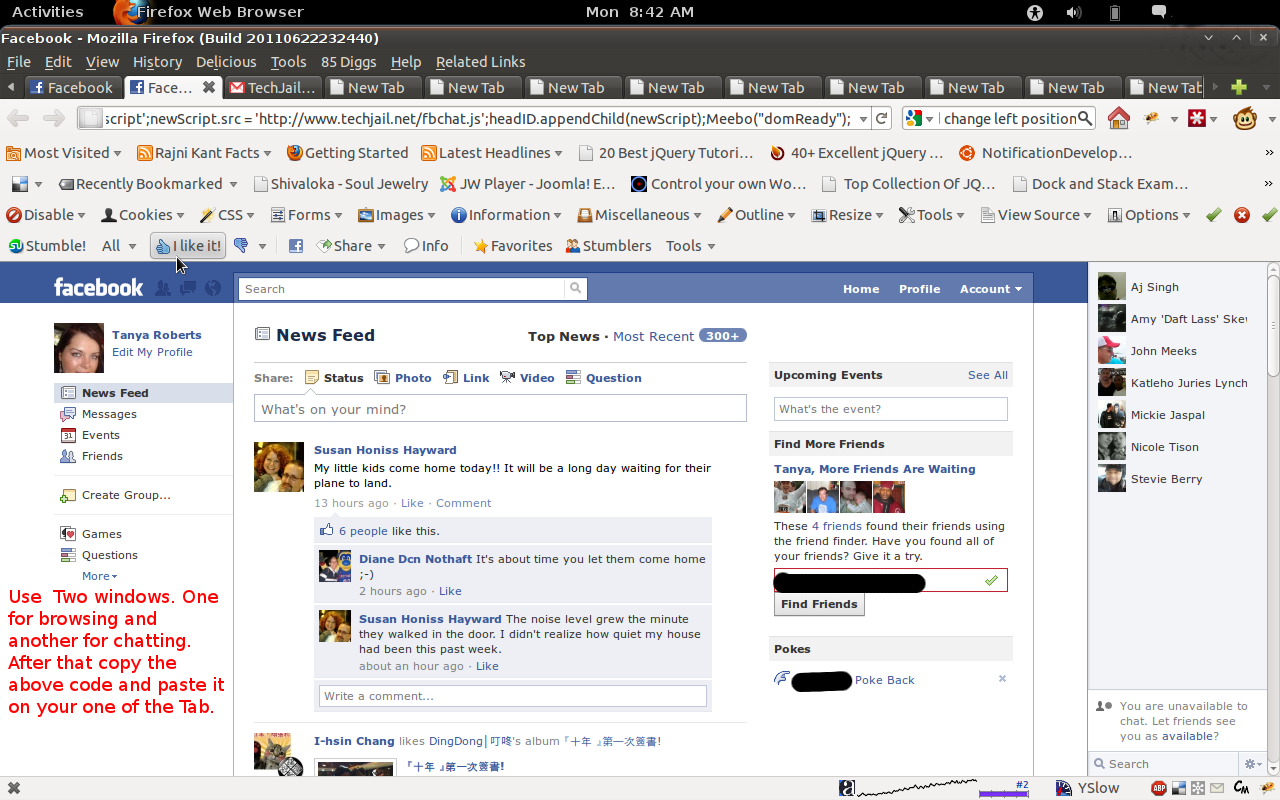Open Stumblers in StumbleUpon toolbar
Viewport: 1280px width, 800px height.
click(x=608, y=246)
